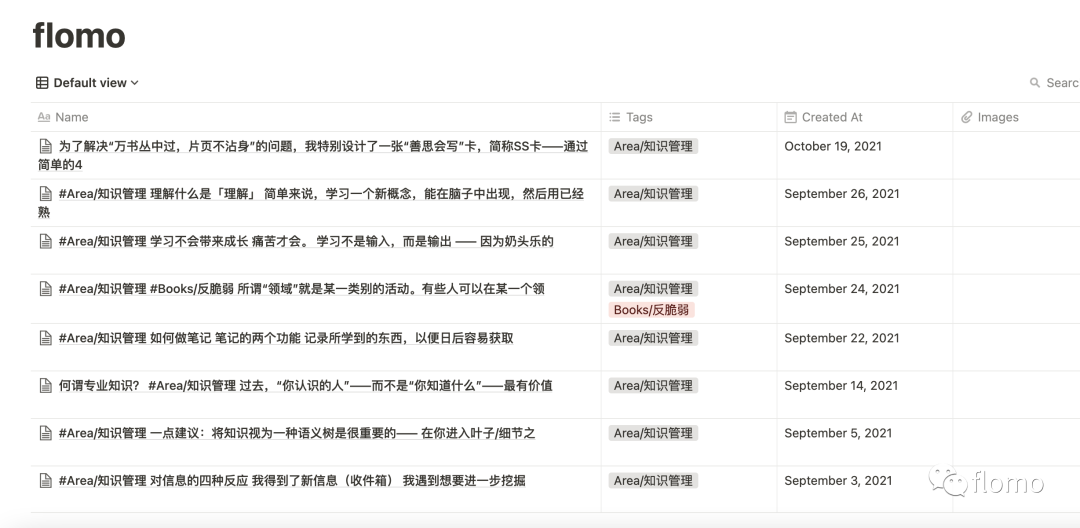The image size is (1080, 528).
Task: Click Area/知识管理 tag in September 5 row
Action: point(653,433)
